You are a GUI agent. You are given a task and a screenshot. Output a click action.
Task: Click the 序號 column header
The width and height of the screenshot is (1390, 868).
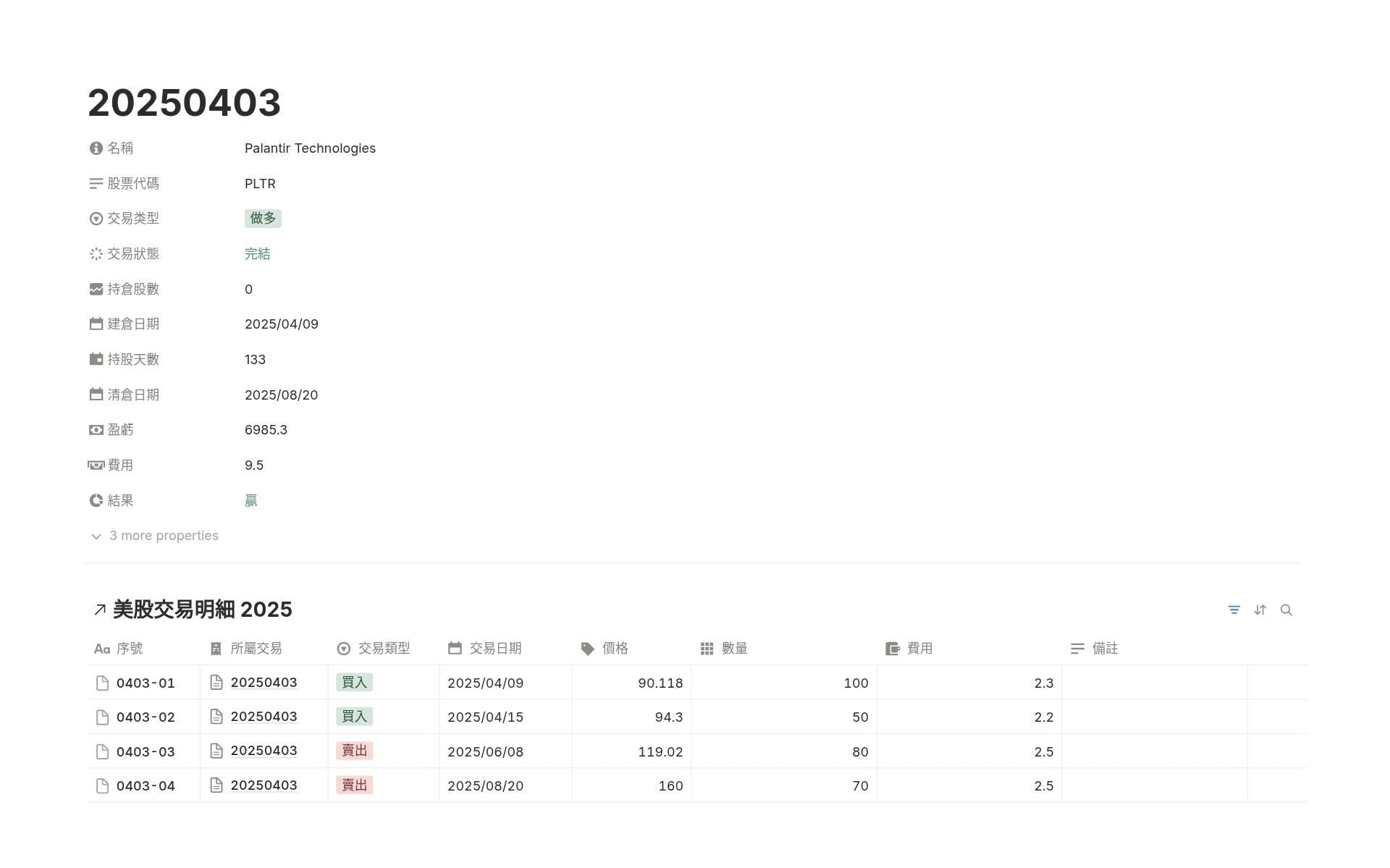point(143,649)
